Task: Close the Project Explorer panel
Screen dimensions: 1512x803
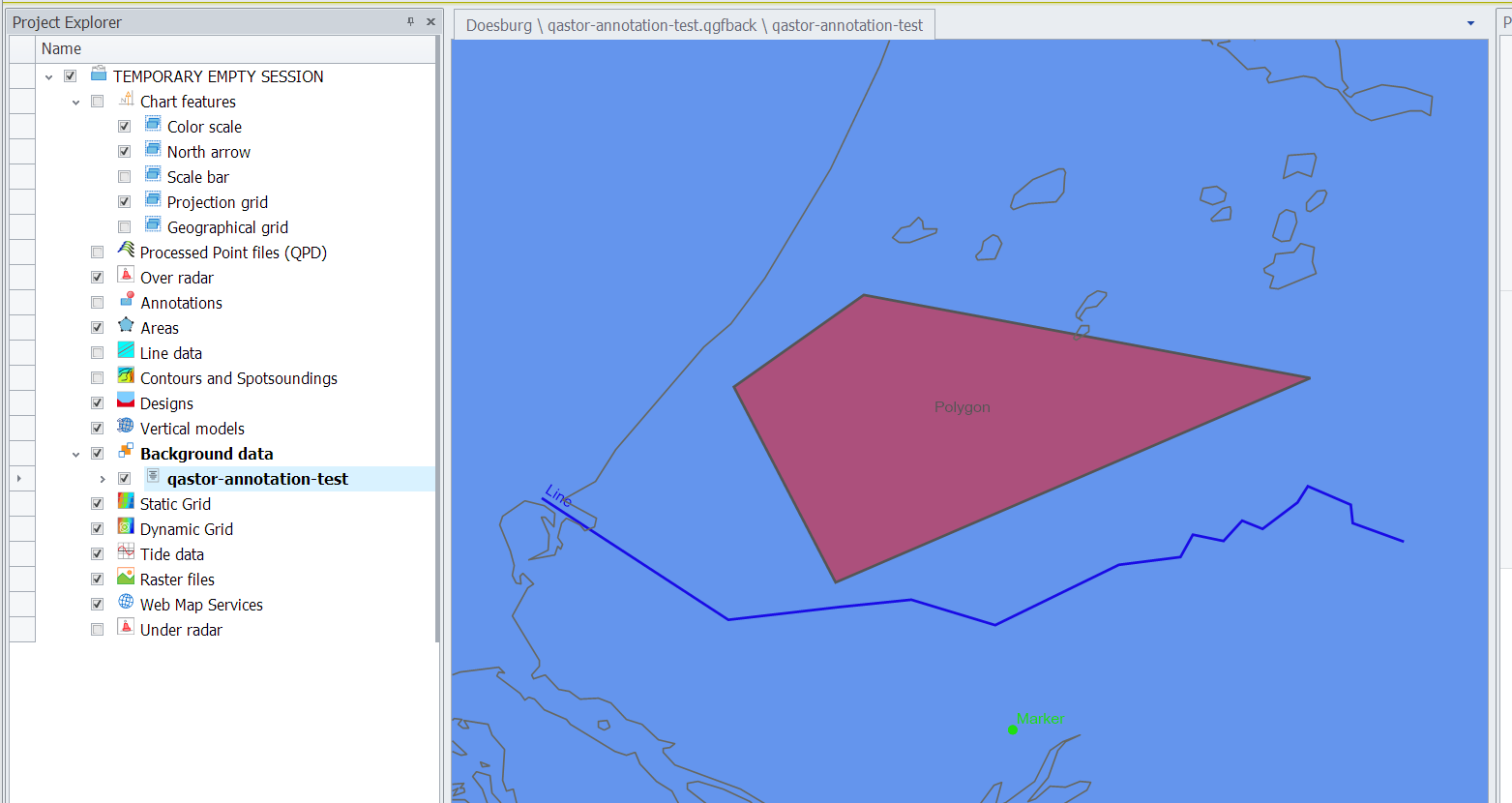Action: coord(430,21)
